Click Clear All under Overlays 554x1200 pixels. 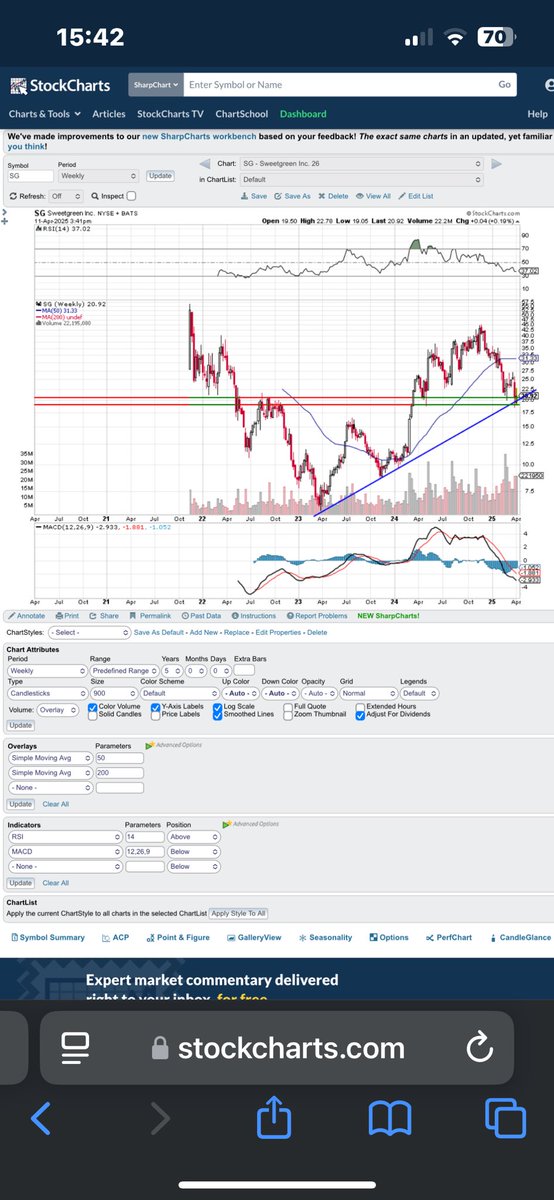(x=56, y=804)
